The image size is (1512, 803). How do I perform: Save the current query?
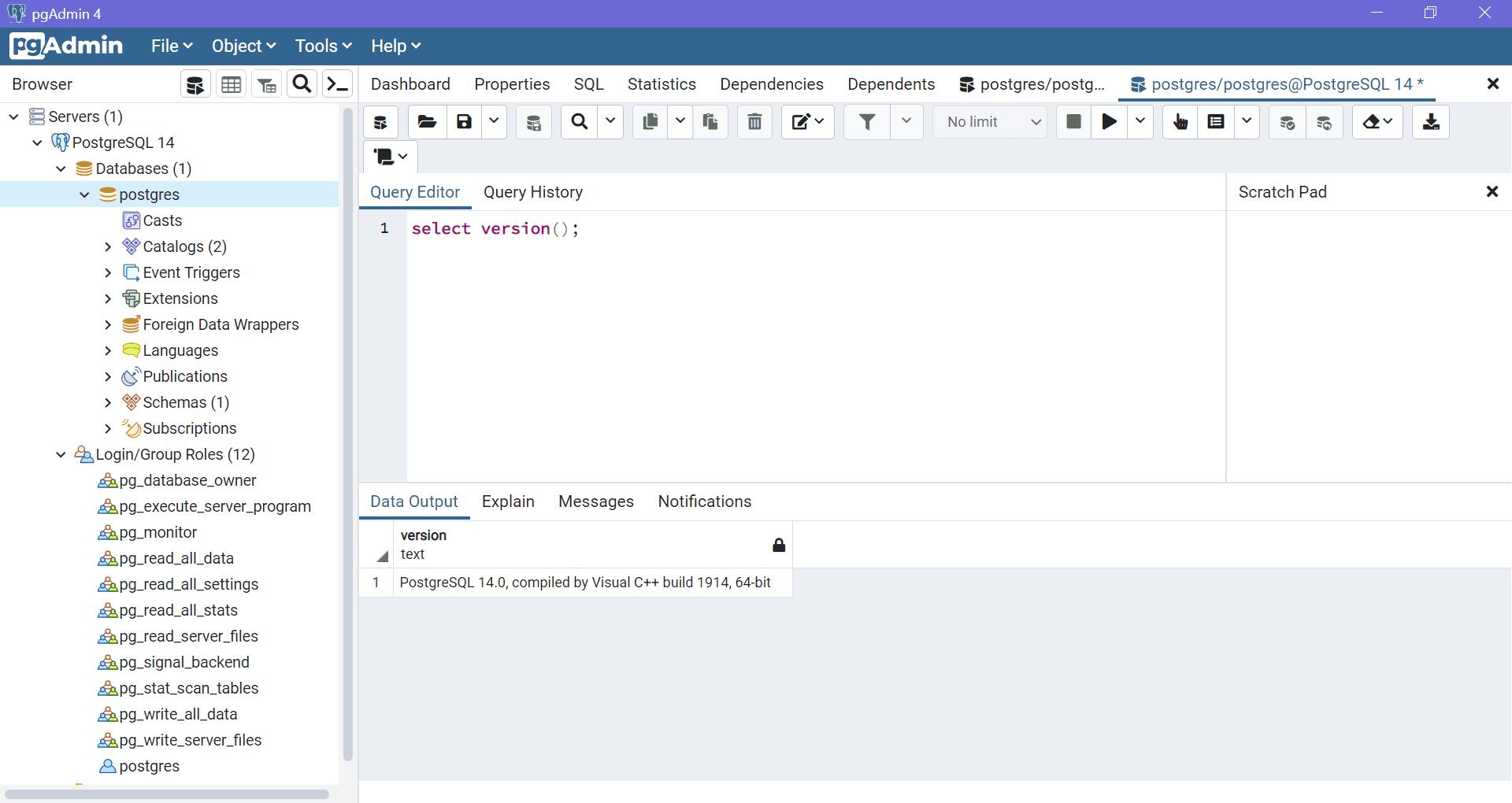pos(464,122)
